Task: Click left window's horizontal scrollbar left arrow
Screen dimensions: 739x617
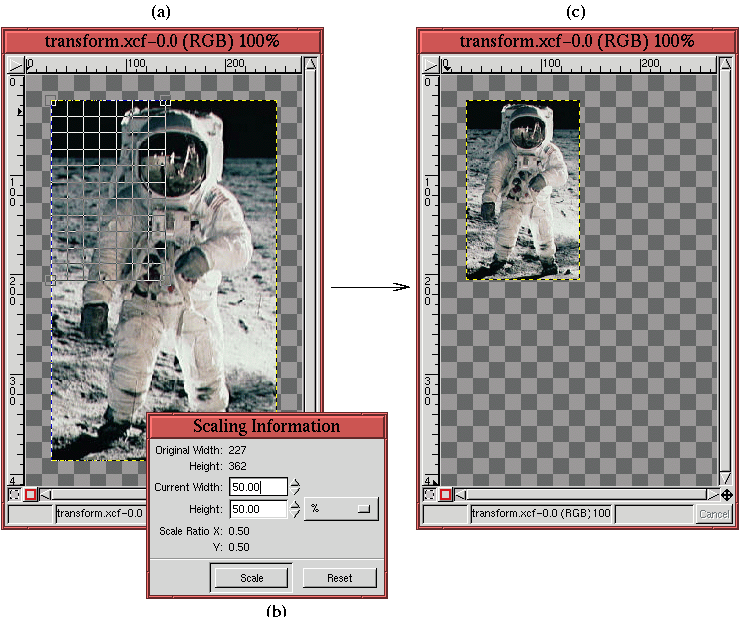Action: [x=46, y=494]
